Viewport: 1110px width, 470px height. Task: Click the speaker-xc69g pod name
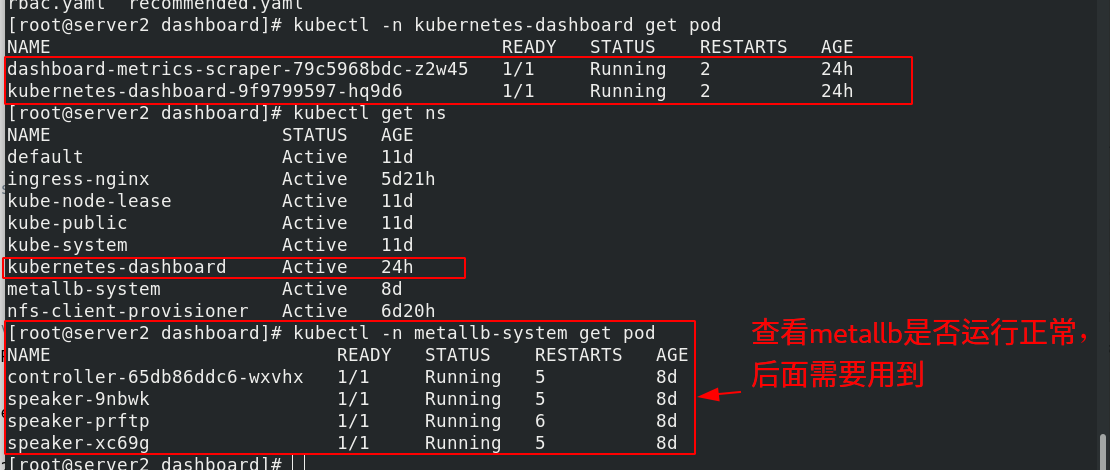pyautogui.click(x=78, y=443)
